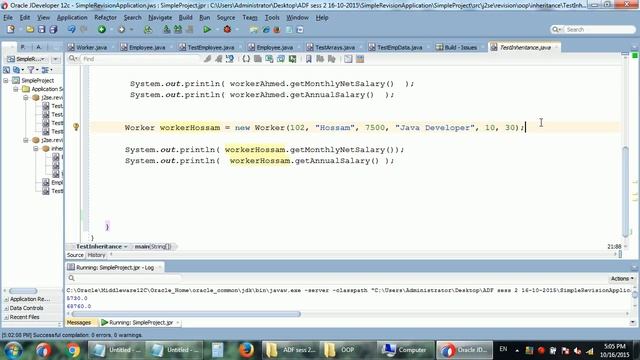Click the Find field in the editor

(141, 59)
